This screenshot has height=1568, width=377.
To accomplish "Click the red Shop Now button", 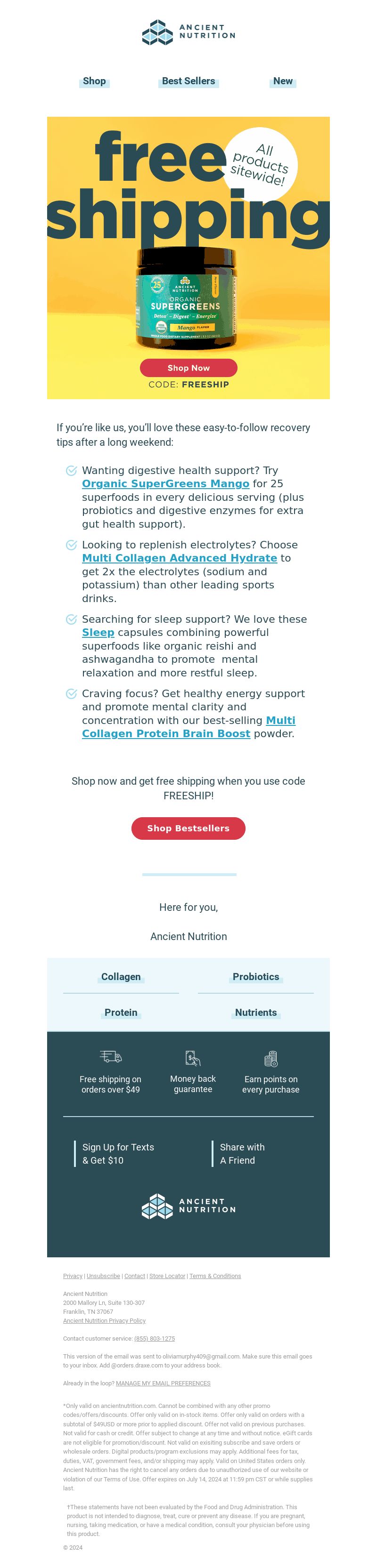I will [x=188, y=368].
